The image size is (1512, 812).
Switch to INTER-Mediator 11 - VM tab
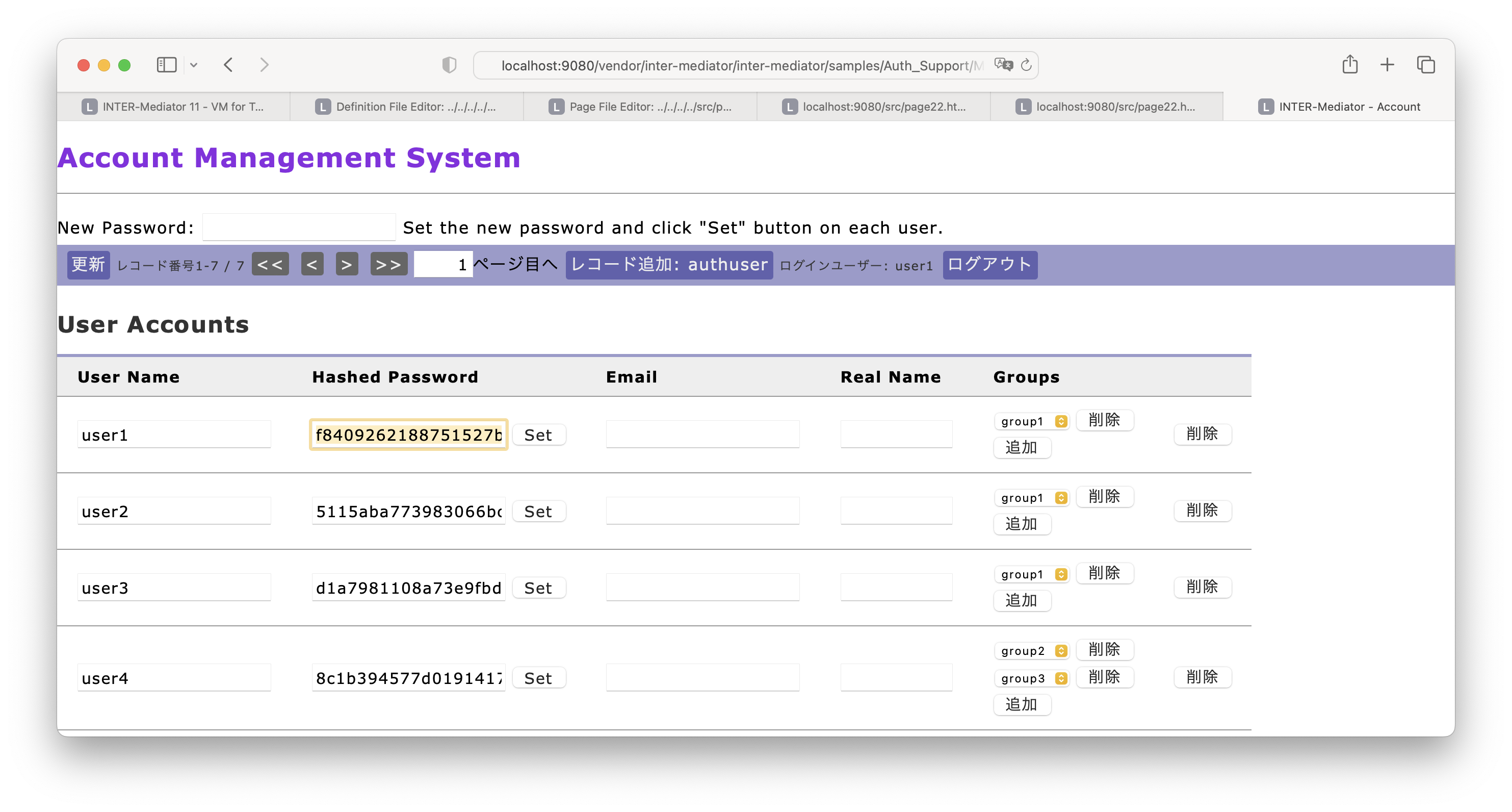tap(173, 106)
